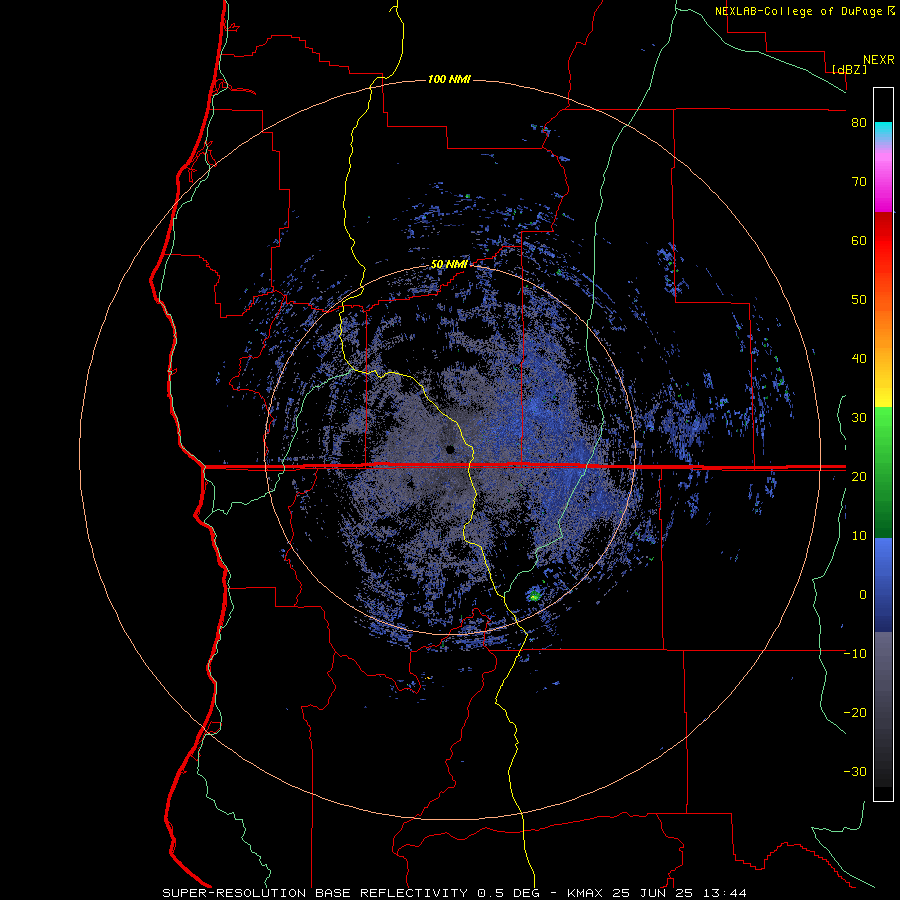Click the 0 dBZ scale value

[x=863, y=595]
